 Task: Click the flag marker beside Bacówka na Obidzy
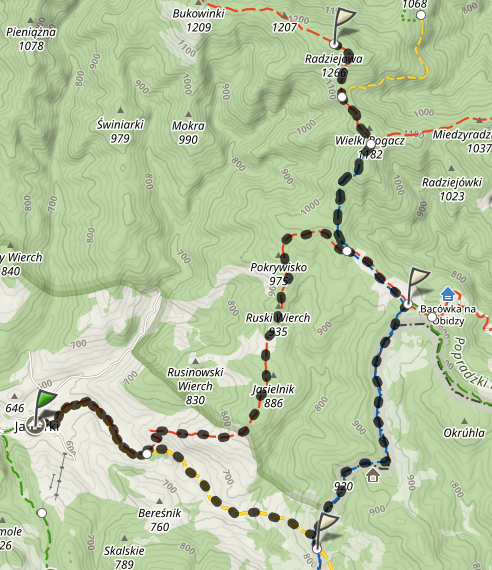417,287
